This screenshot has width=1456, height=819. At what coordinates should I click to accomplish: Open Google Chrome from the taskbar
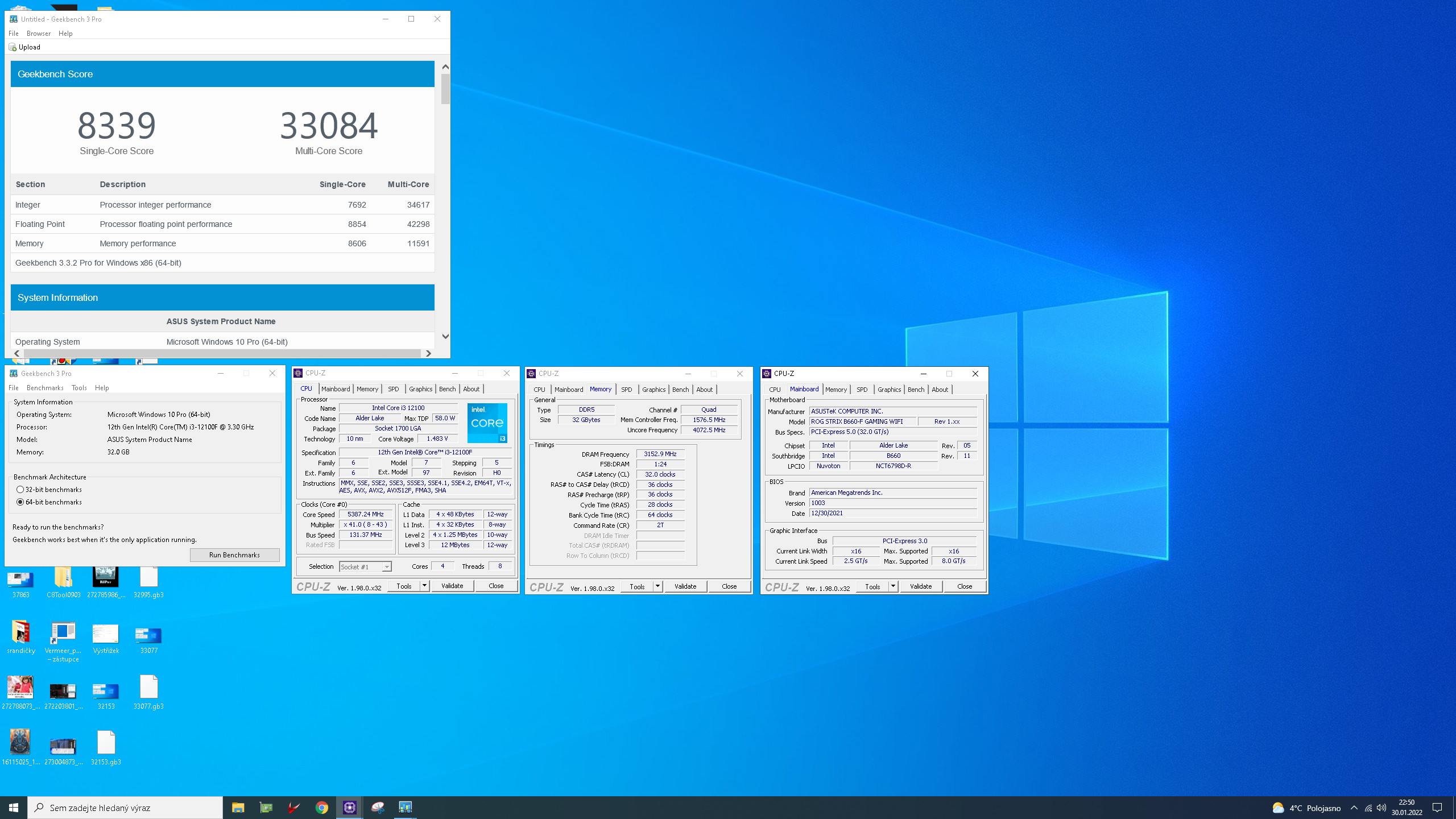point(322,808)
